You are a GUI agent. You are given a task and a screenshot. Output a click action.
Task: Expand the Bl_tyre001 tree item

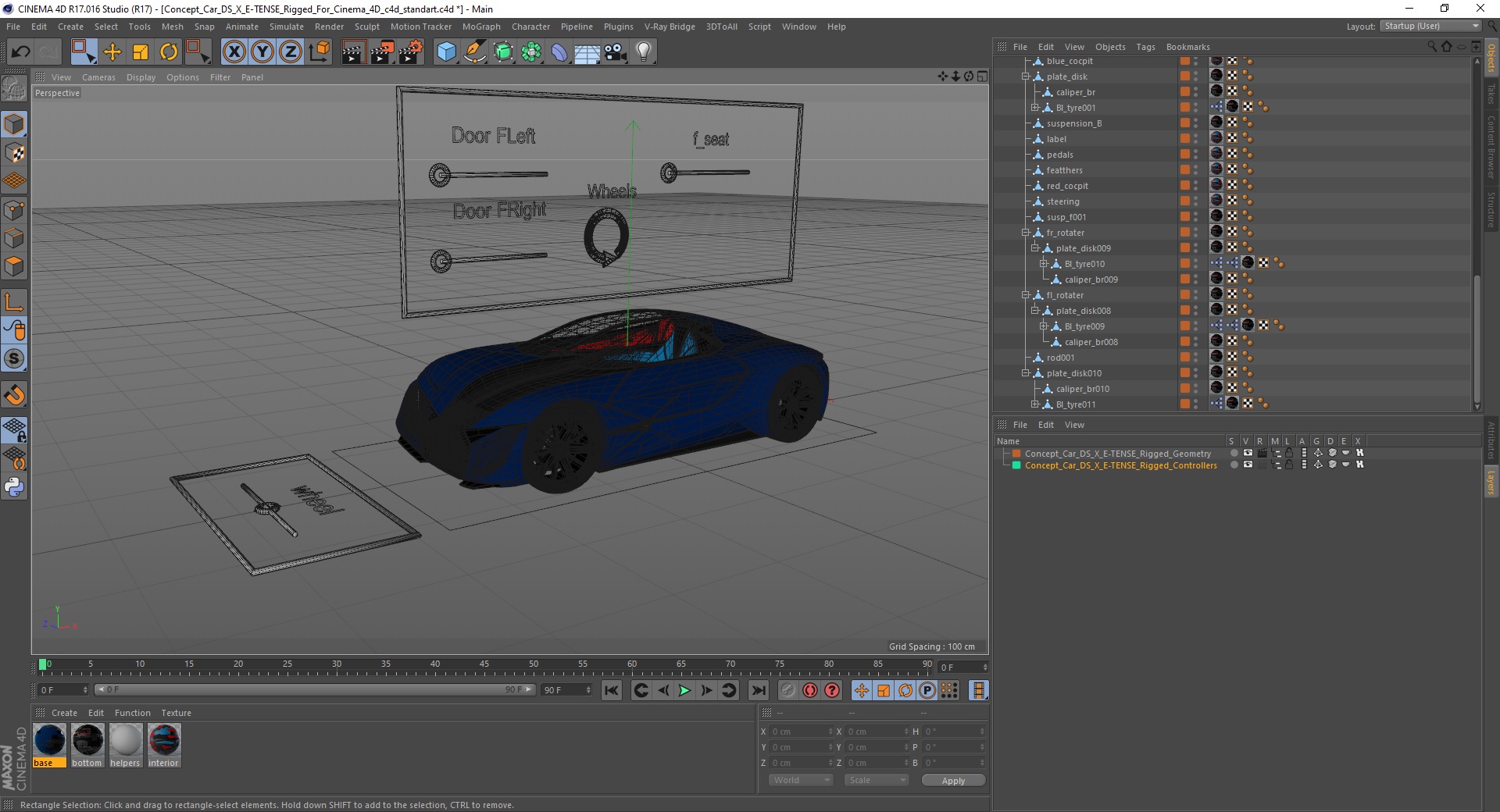[x=1035, y=108]
